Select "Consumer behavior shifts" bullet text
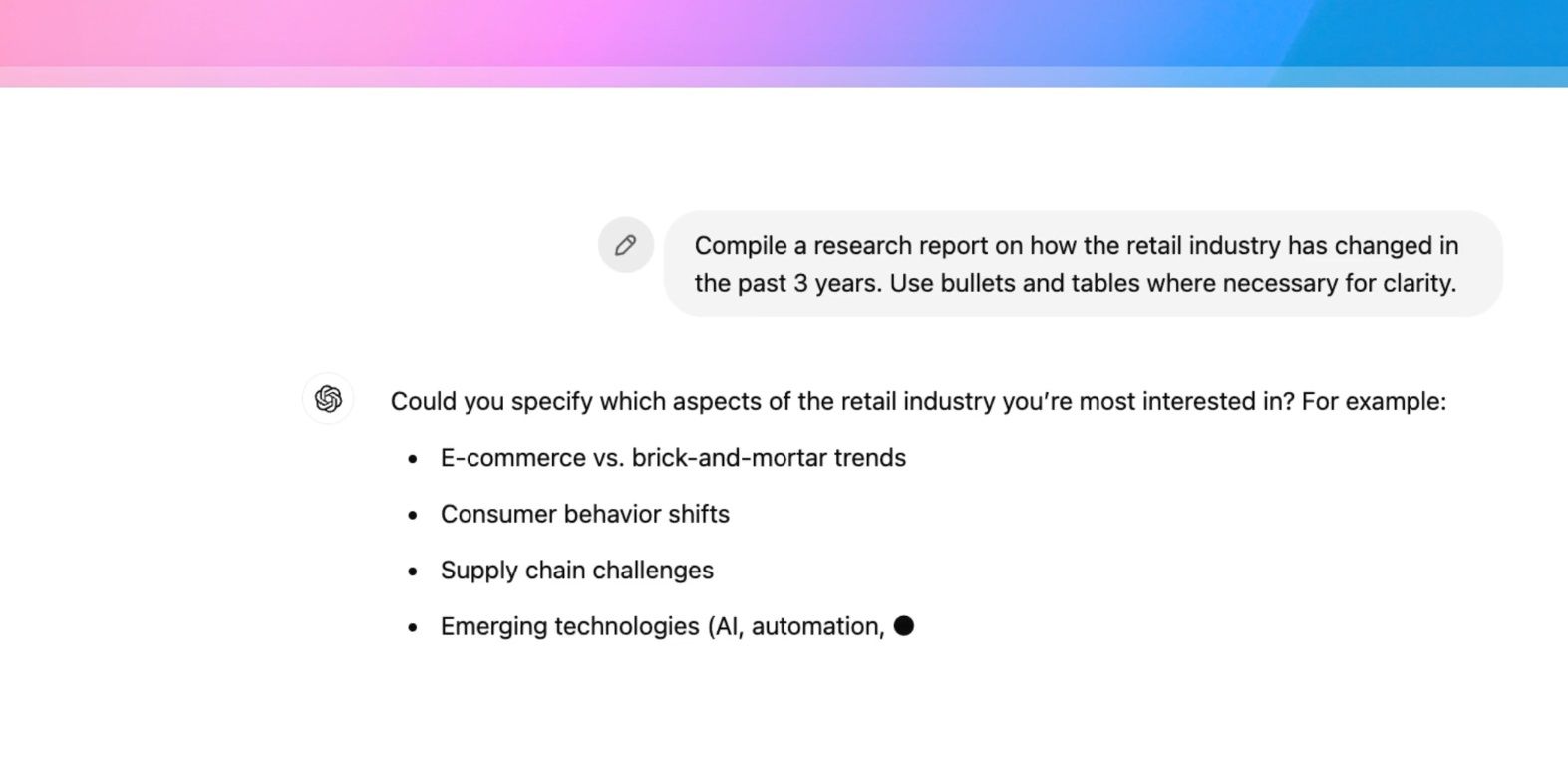The image size is (1568, 762). pyautogui.click(x=585, y=514)
